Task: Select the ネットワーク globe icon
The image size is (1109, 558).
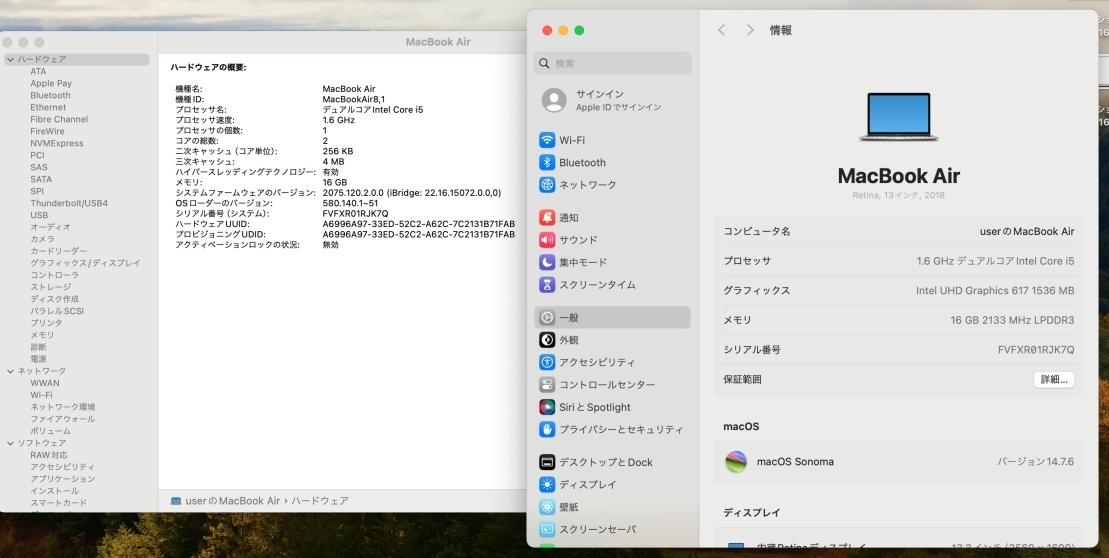Action: pos(547,185)
